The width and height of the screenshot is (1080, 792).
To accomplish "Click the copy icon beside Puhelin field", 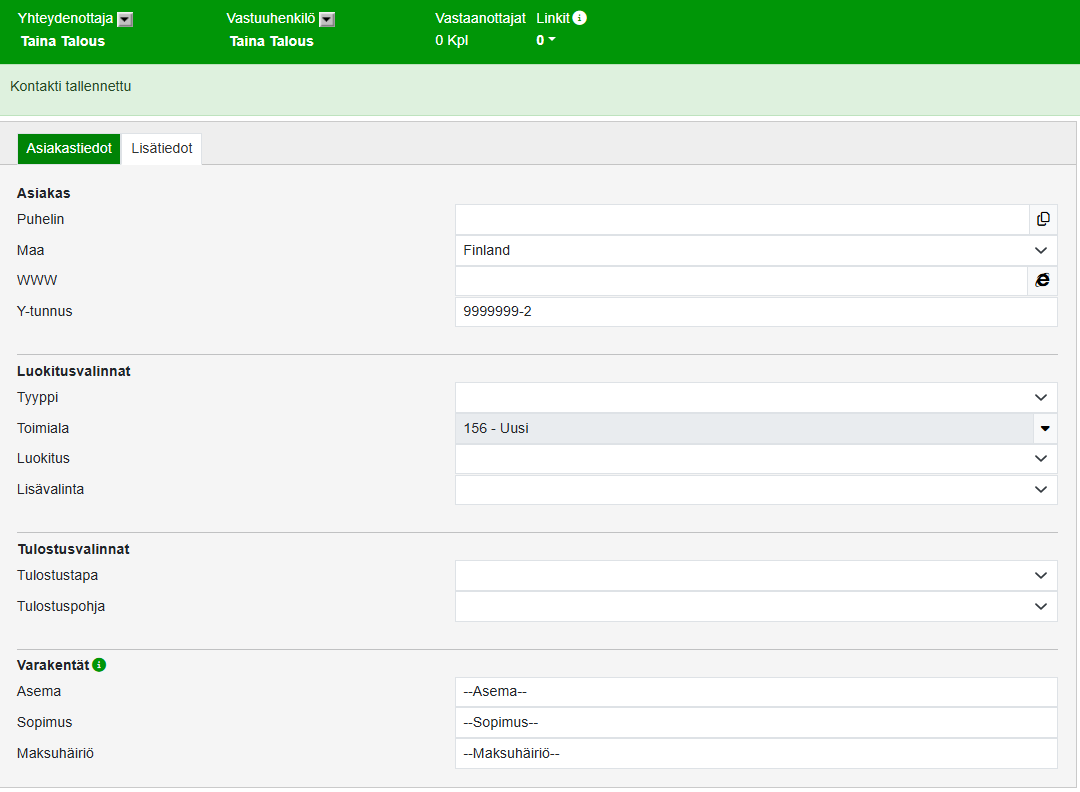I will coord(1043,219).
